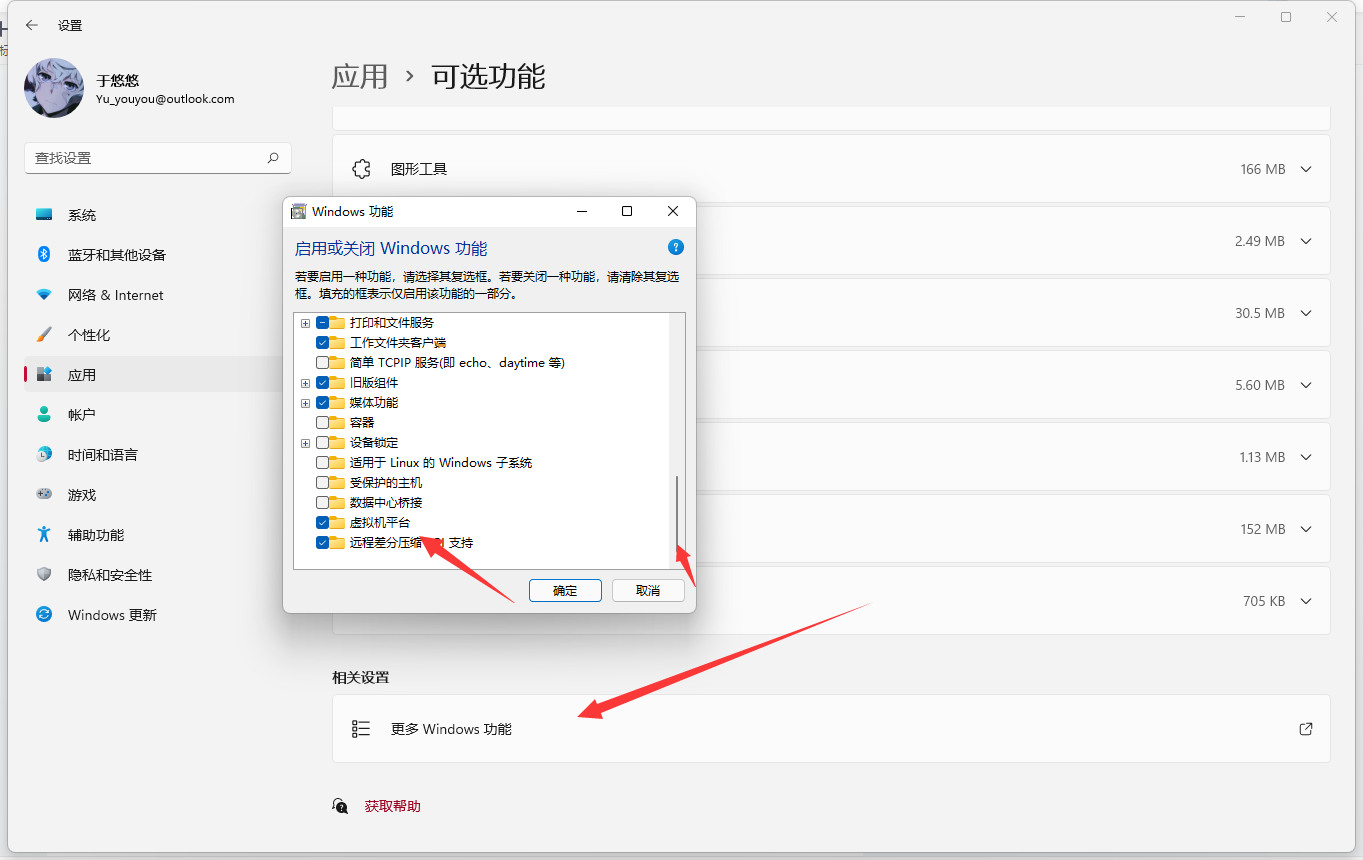Uncheck the 媒体功能 checkbox
The height and width of the screenshot is (860, 1363).
coord(322,403)
